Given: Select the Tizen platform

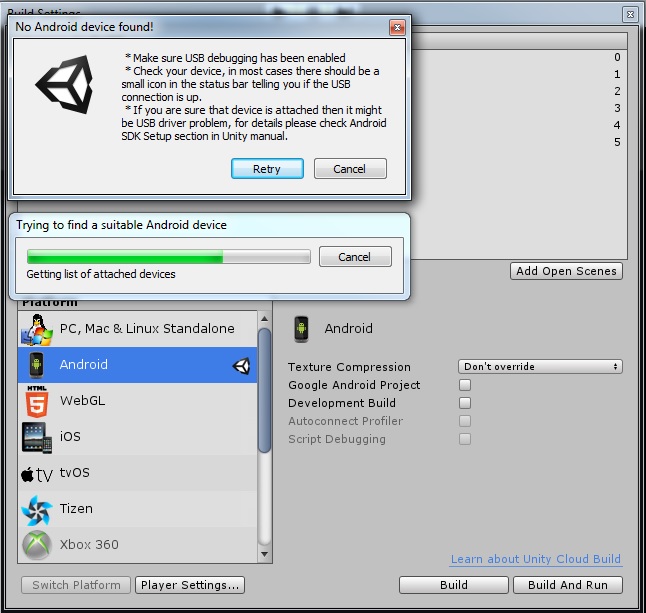Looking at the screenshot, I should coord(138,509).
